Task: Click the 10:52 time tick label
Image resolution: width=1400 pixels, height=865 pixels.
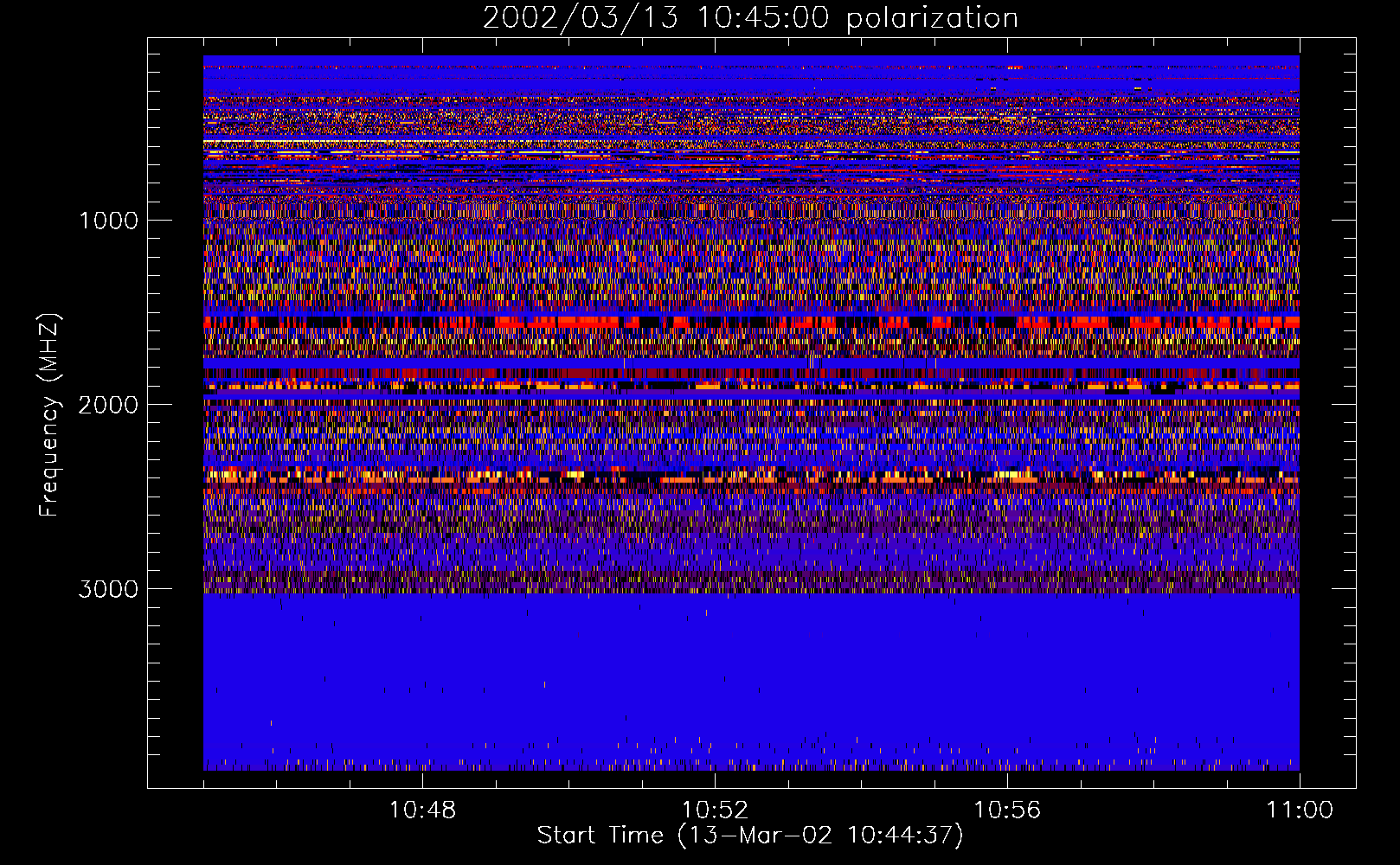Action: (715, 811)
